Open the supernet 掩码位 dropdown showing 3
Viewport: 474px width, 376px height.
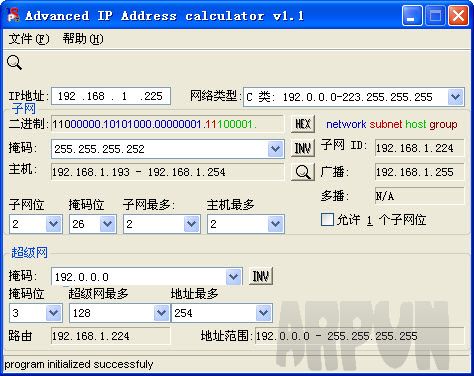(x=53, y=313)
